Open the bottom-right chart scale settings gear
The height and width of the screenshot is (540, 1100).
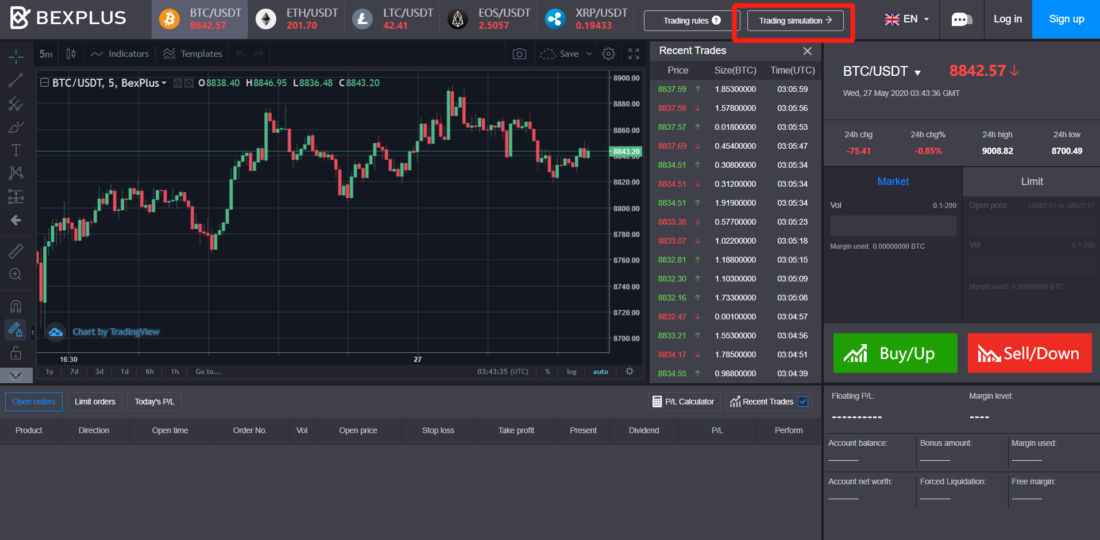[629, 371]
